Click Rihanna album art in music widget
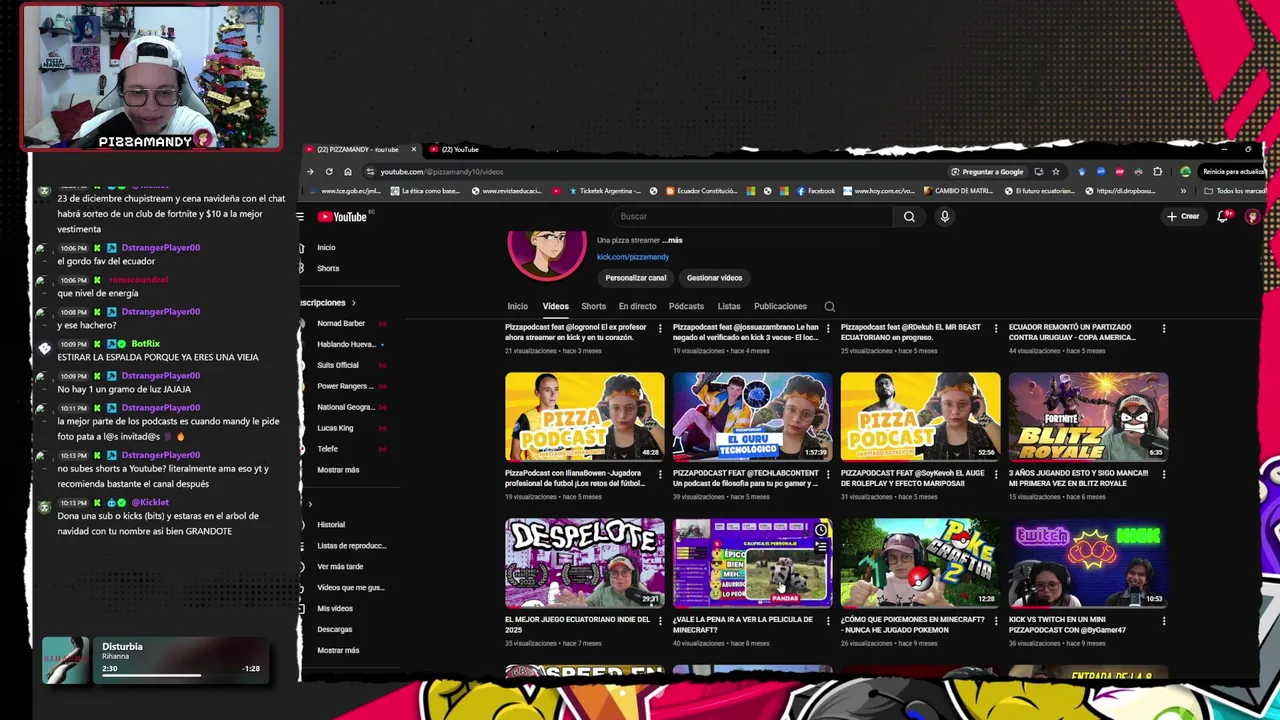 pyautogui.click(x=65, y=661)
